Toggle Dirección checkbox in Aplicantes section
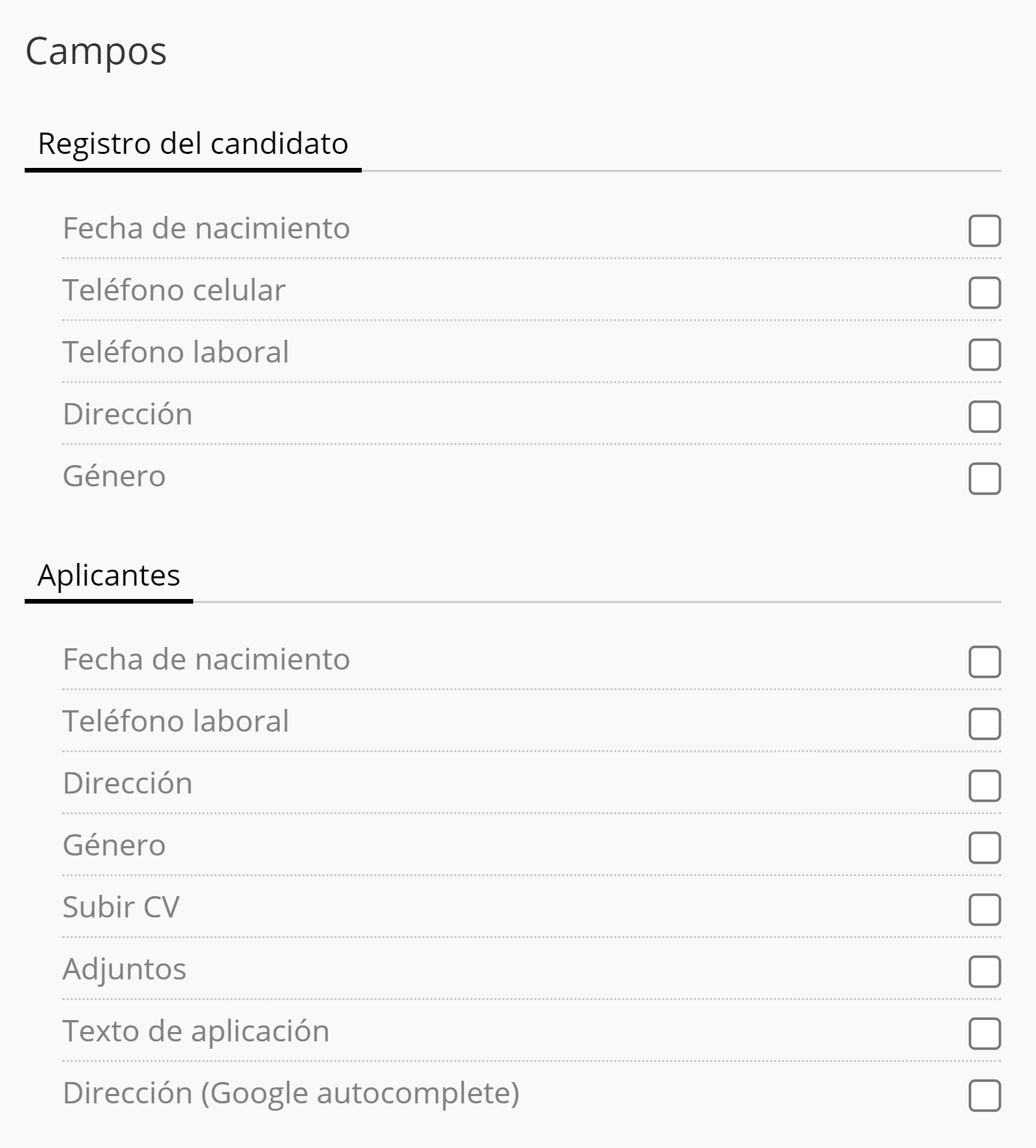 click(x=984, y=786)
